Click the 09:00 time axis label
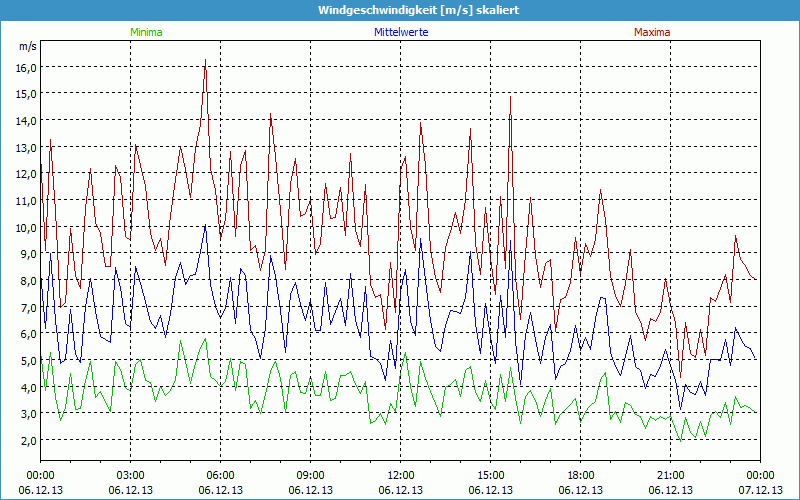Image resolution: width=800 pixels, height=500 pixels. 311,476
